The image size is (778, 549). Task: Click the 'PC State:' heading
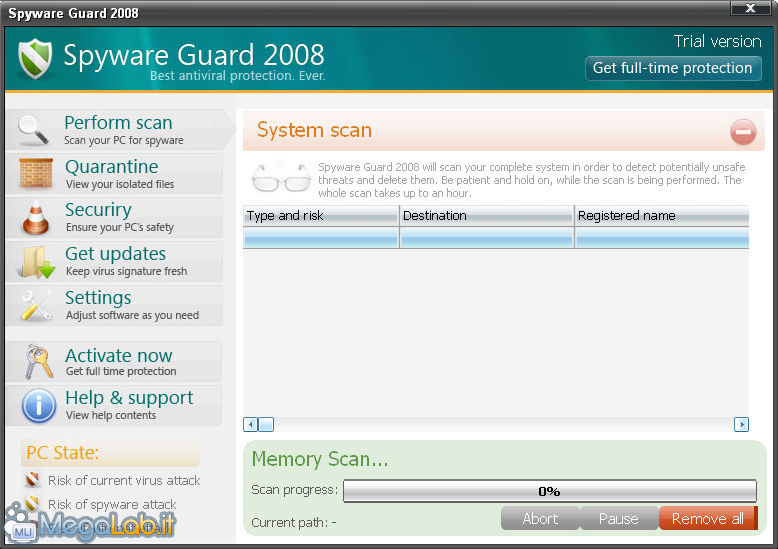click(x=63, y=453)
